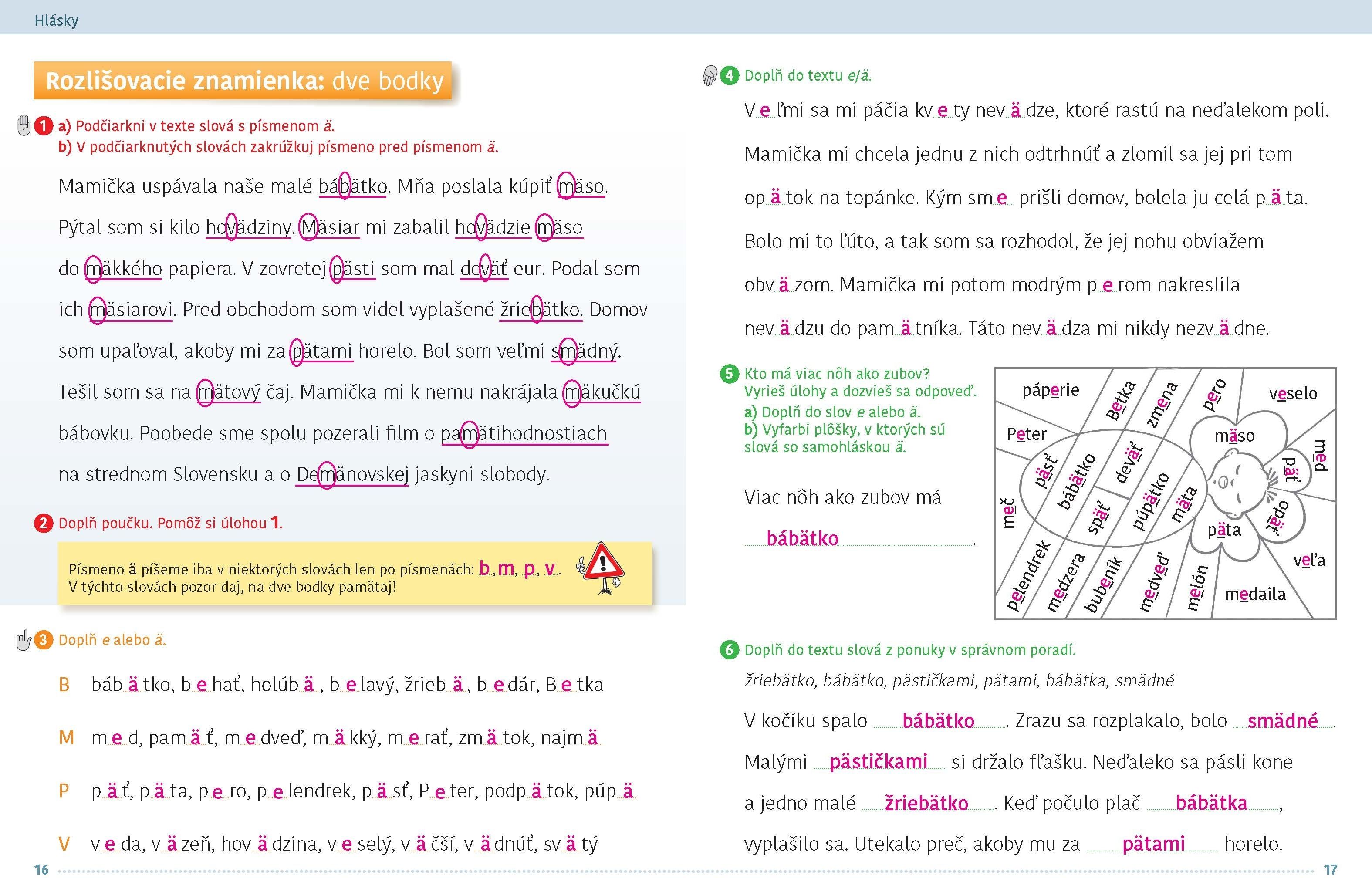Image resolution: width=1372 pixels, height=892 pixels.
Task: Click the 'Hlásky' header text
Action: (57, 21)
